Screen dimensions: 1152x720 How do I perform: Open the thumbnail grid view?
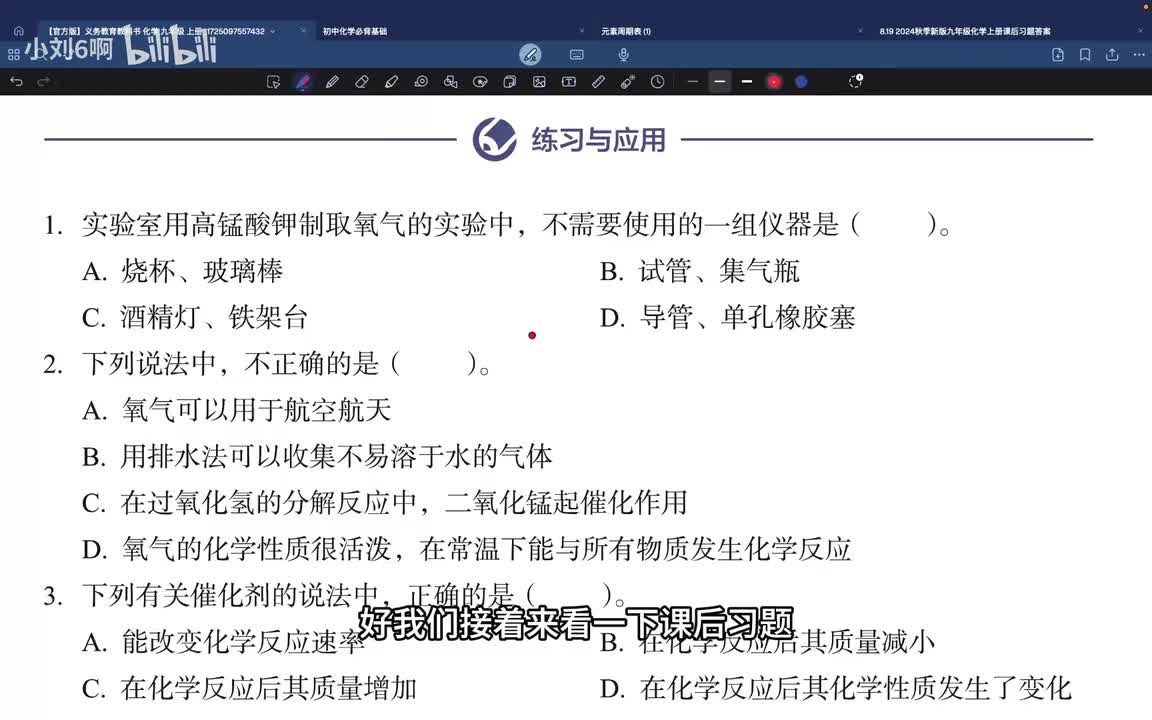point(13,55)
